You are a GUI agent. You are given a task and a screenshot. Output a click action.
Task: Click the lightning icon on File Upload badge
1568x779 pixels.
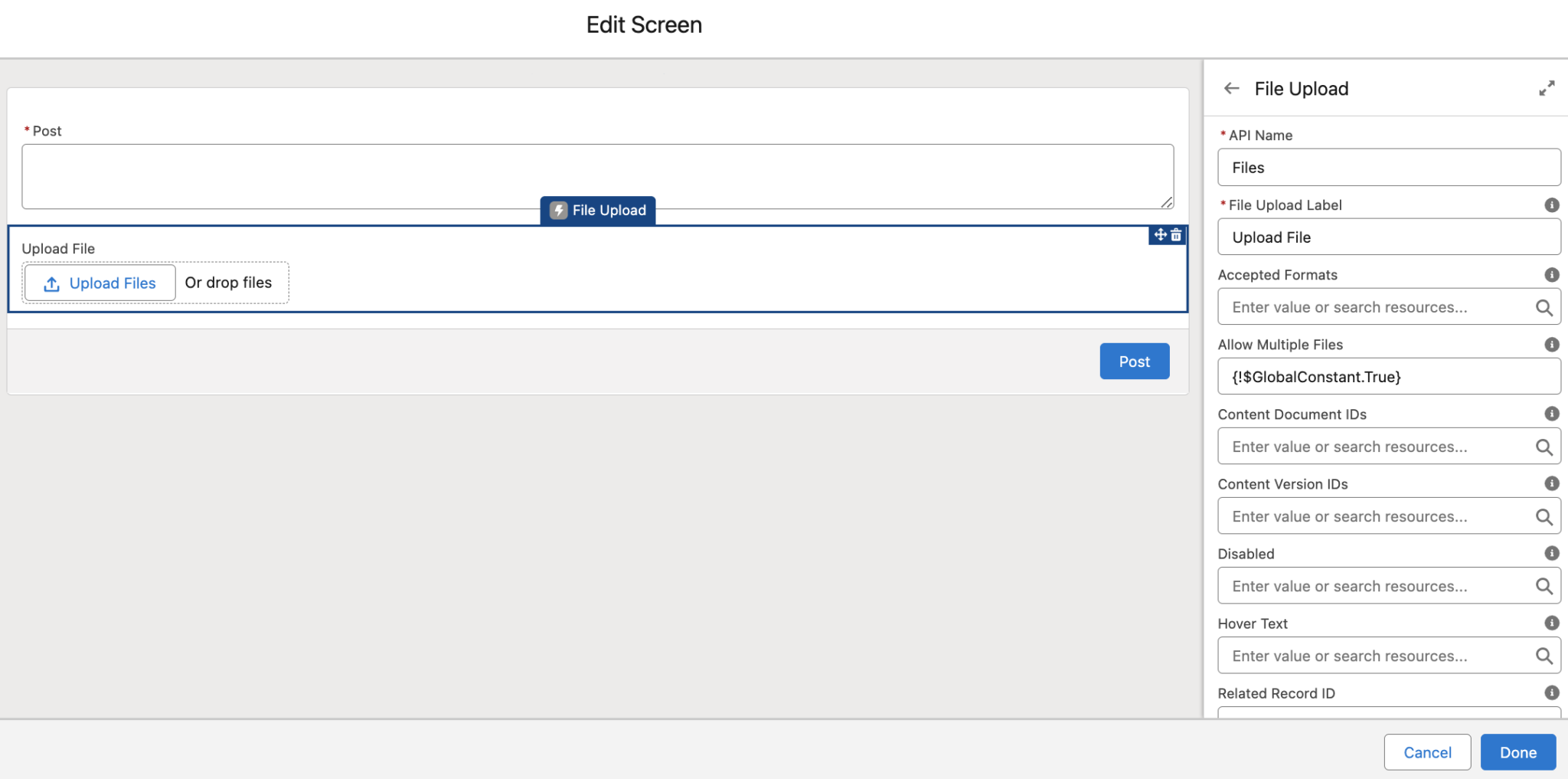(558, 209)
